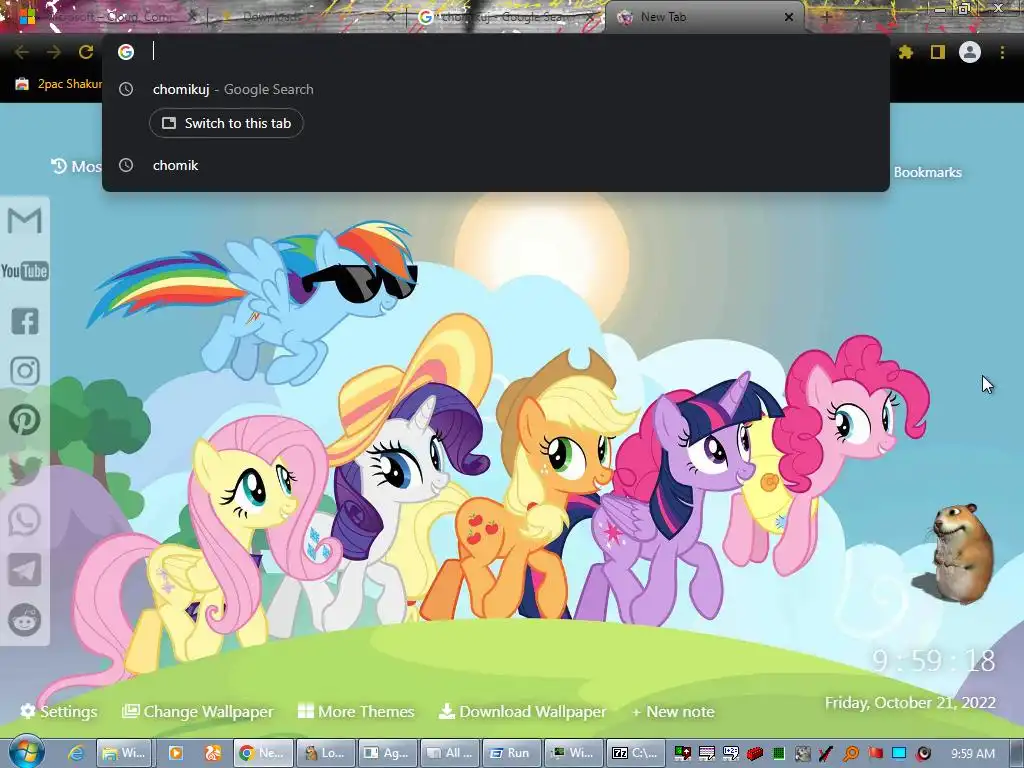Click the browser Forward arrow

click(54, 52)
